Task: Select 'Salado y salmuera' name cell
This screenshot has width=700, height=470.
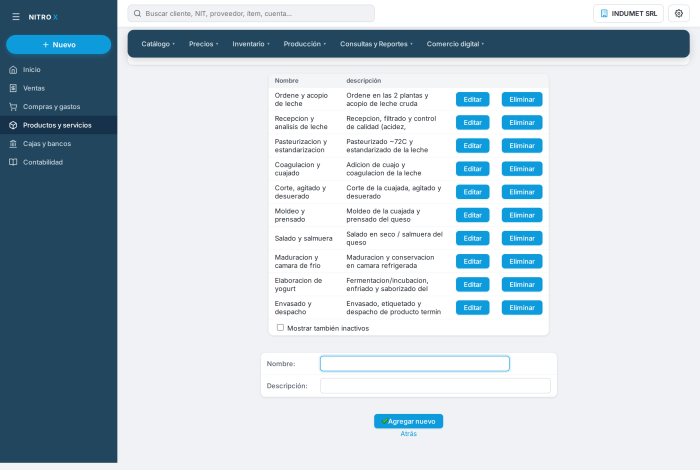Action: point(304,238)
